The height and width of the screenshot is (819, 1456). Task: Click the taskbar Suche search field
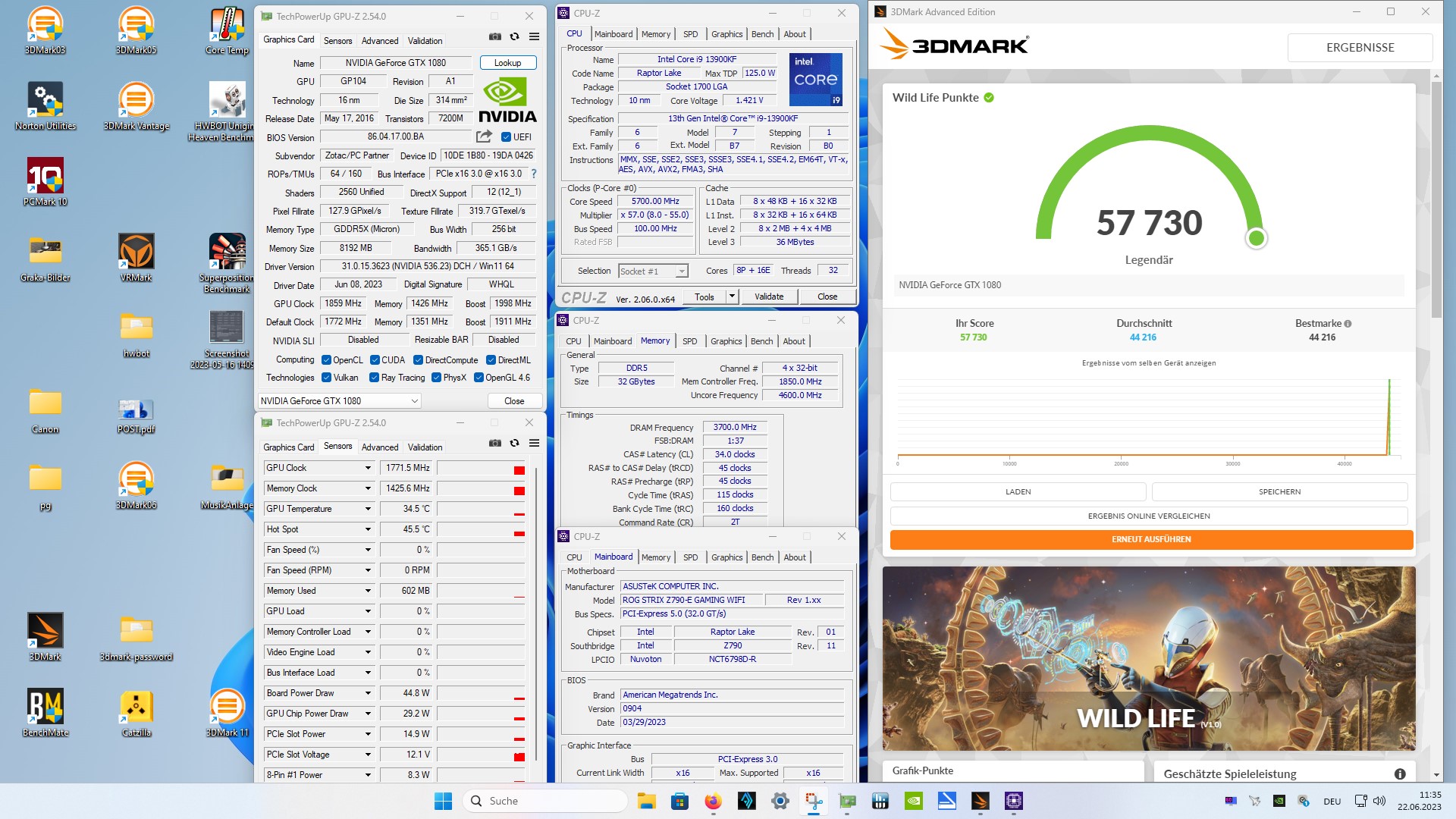[x=544, y=801]
